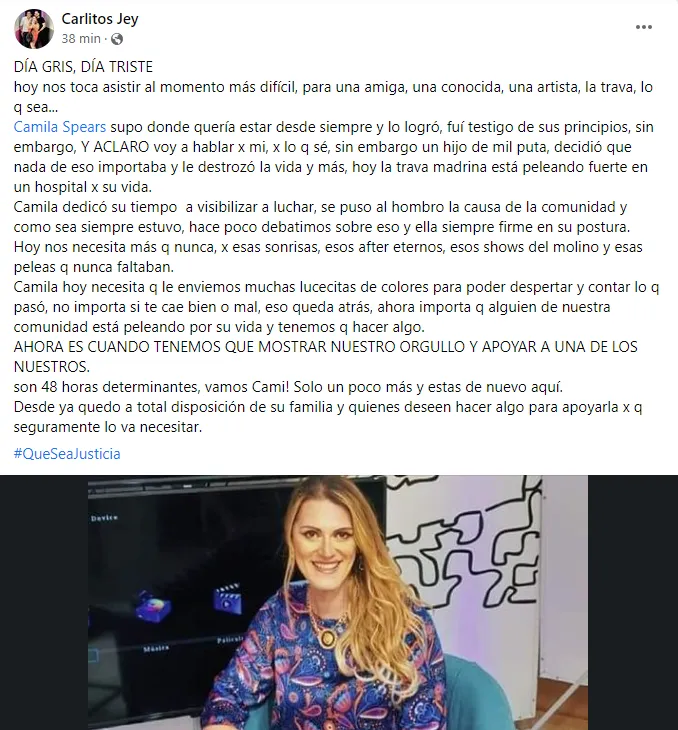Click the public globe audience icon
The width and height of the screenshot is (678, 730).
tap(117, 39)
